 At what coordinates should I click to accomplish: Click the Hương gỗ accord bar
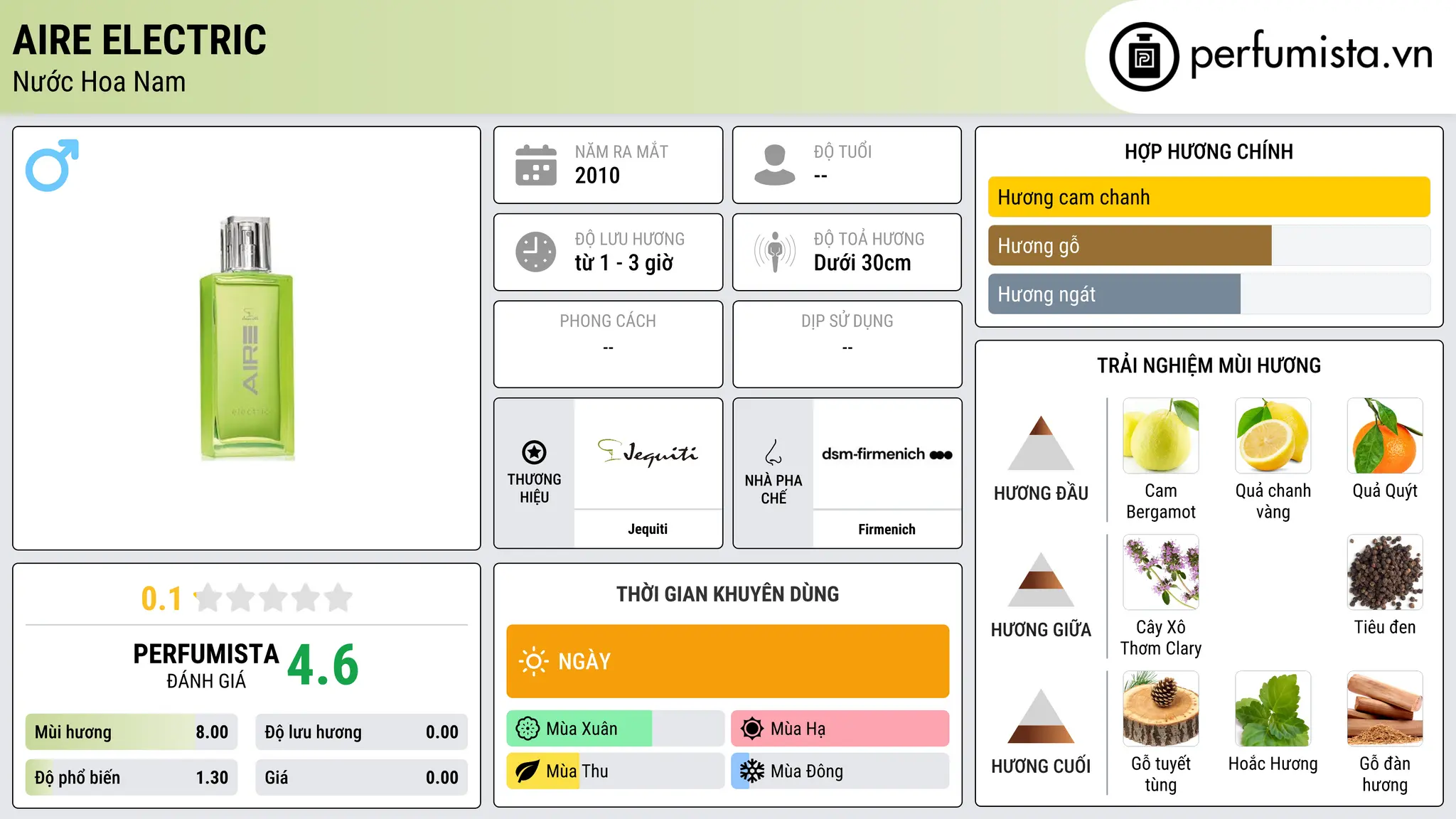point(1209,245)
